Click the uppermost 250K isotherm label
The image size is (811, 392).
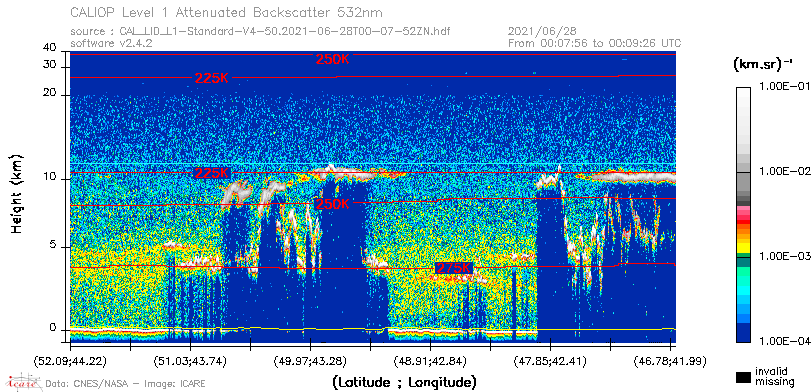[x=333, y=59]
